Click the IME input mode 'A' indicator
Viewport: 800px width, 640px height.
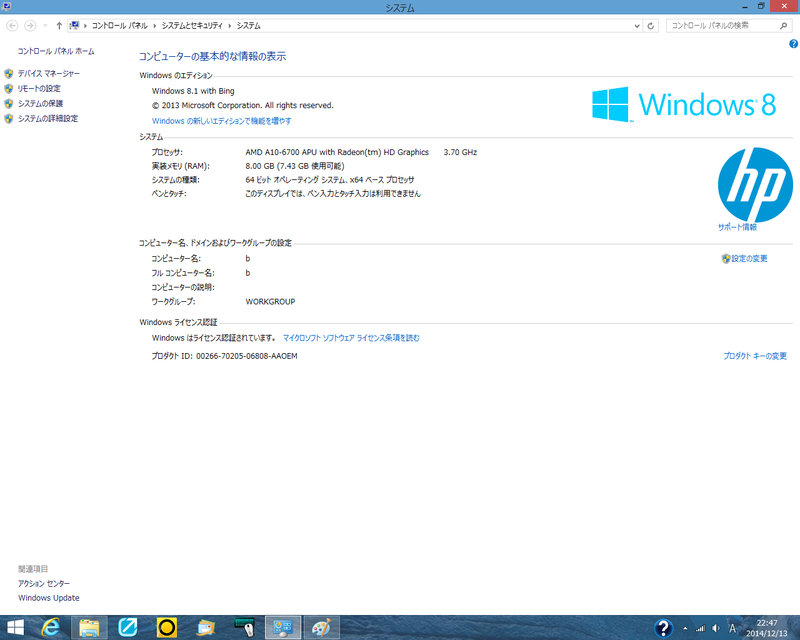733,628
